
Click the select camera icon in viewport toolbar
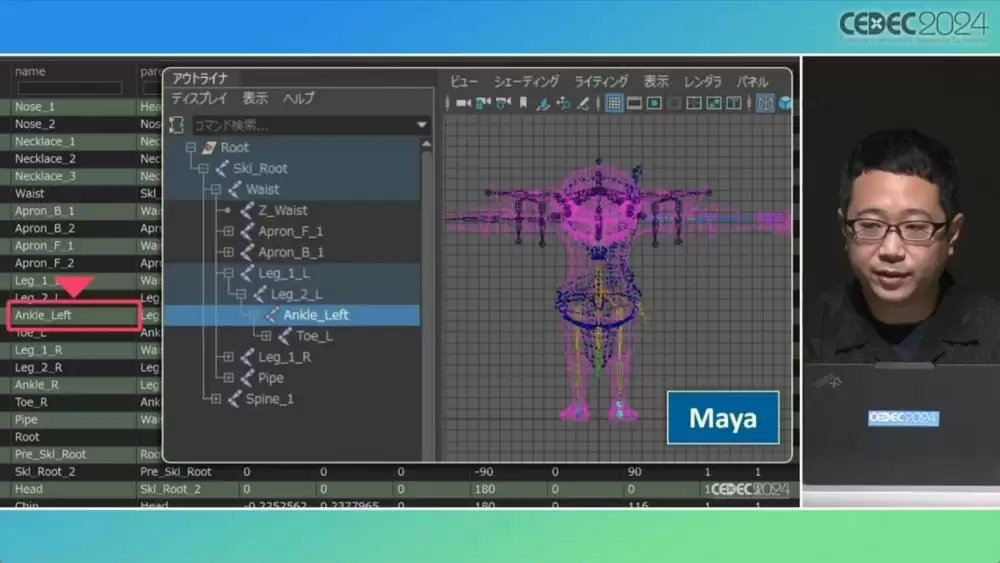[x=464, y=103]
